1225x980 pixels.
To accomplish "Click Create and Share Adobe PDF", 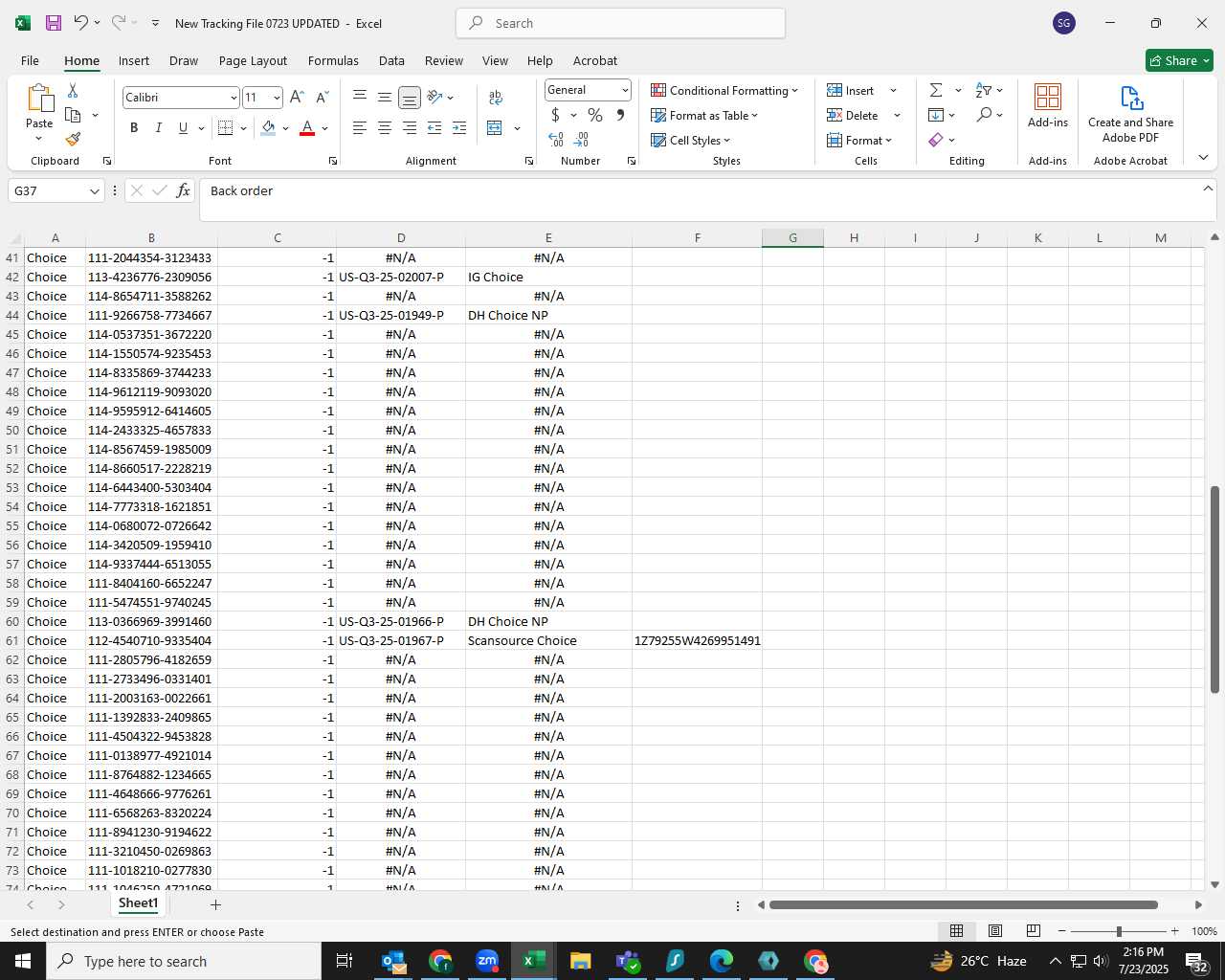I will coord(1130,115).
